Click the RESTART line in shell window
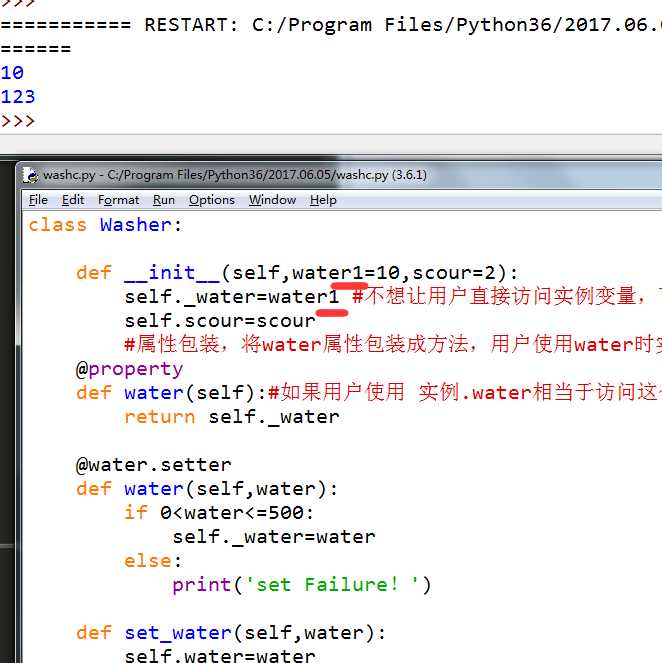 pyautogui.click(x=331, y=25)
